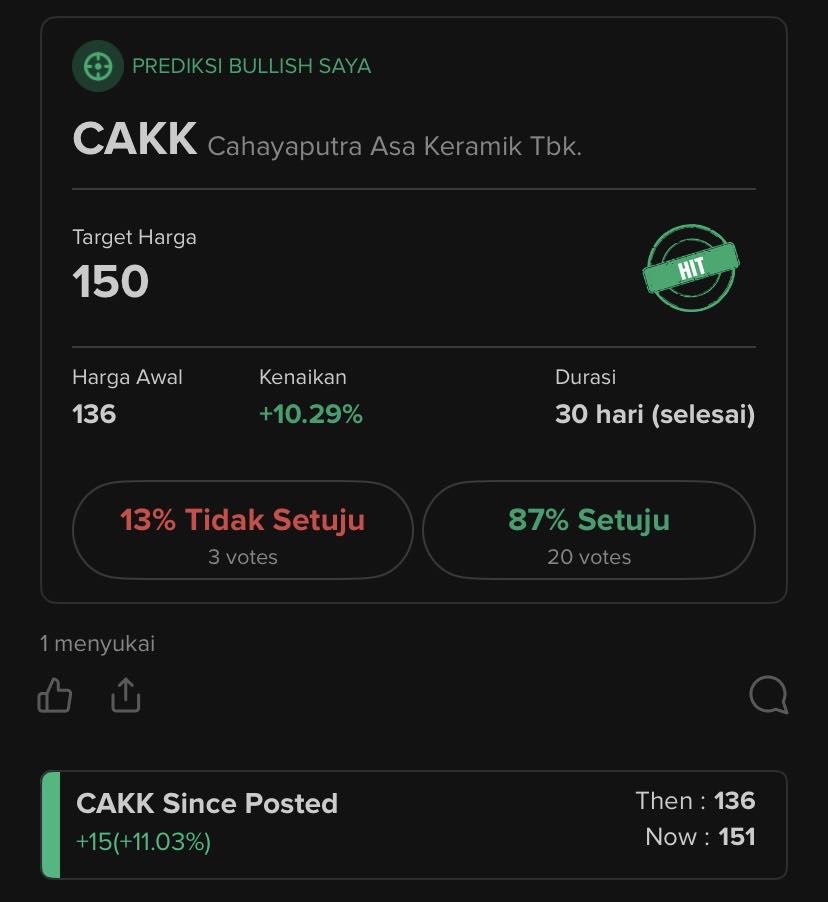
Task: Open the CAKK ticker symbol
Action: tap(135, 139)
